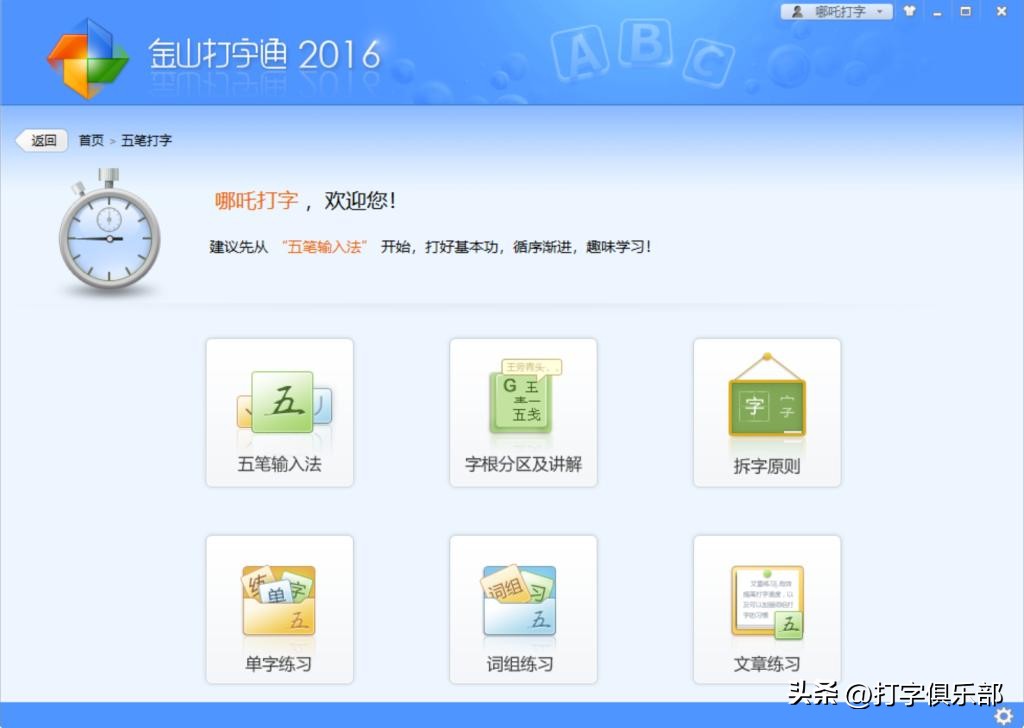Open the 词组练习 practice icon

tap(522, 600)
